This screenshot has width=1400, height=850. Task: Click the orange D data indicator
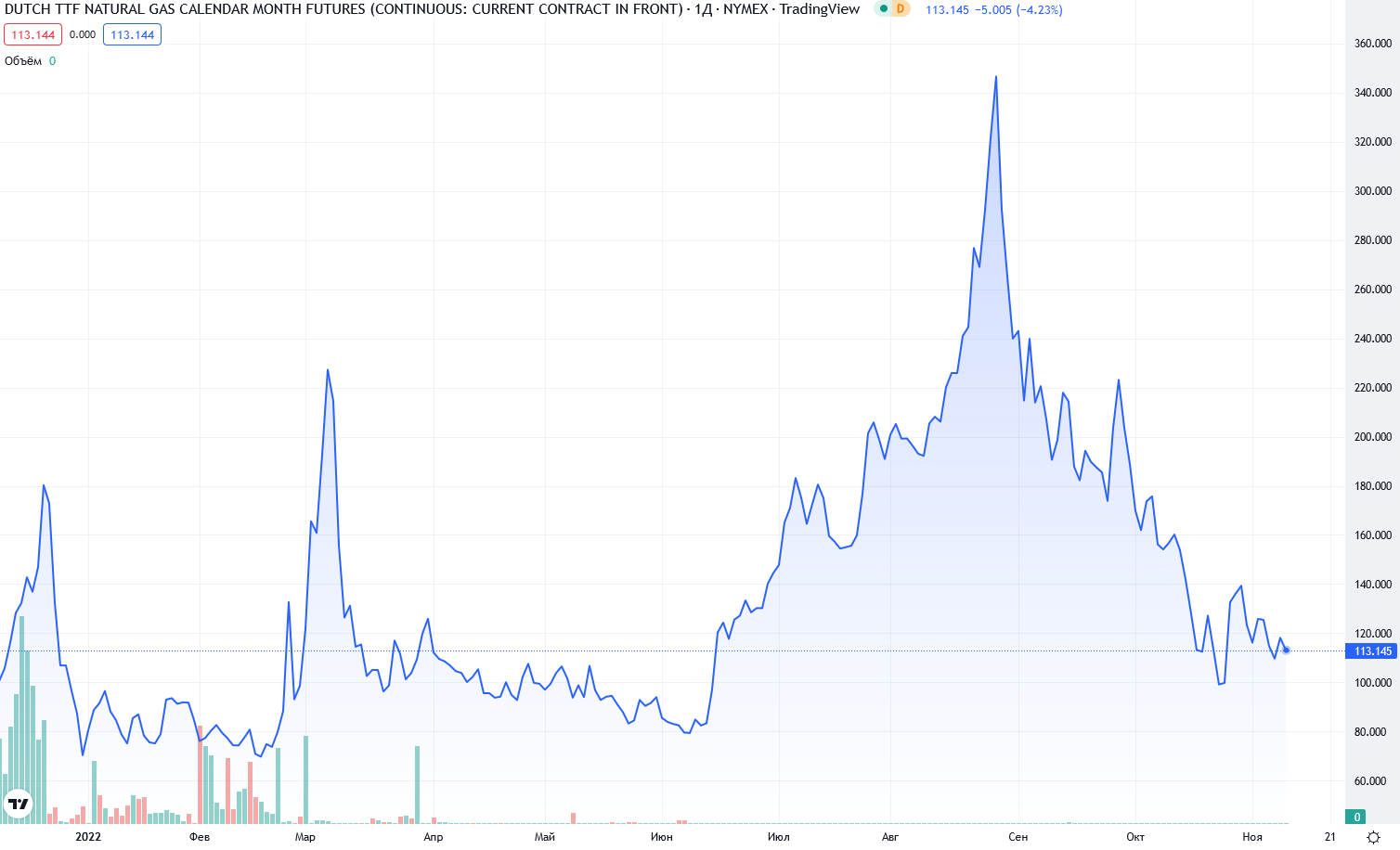tap(900, 9)
